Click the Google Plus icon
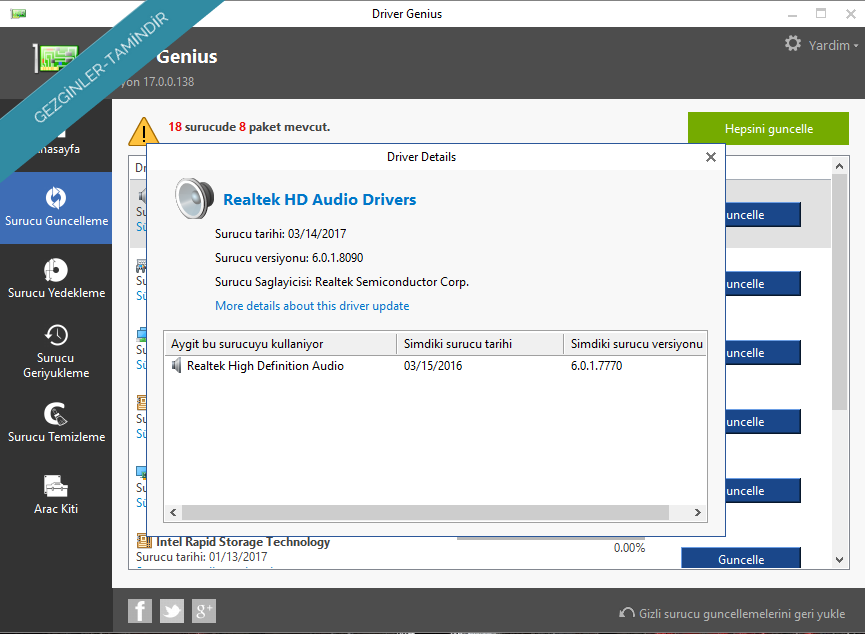This screenshot has width=865, height=634. click(x=204, y=611)
